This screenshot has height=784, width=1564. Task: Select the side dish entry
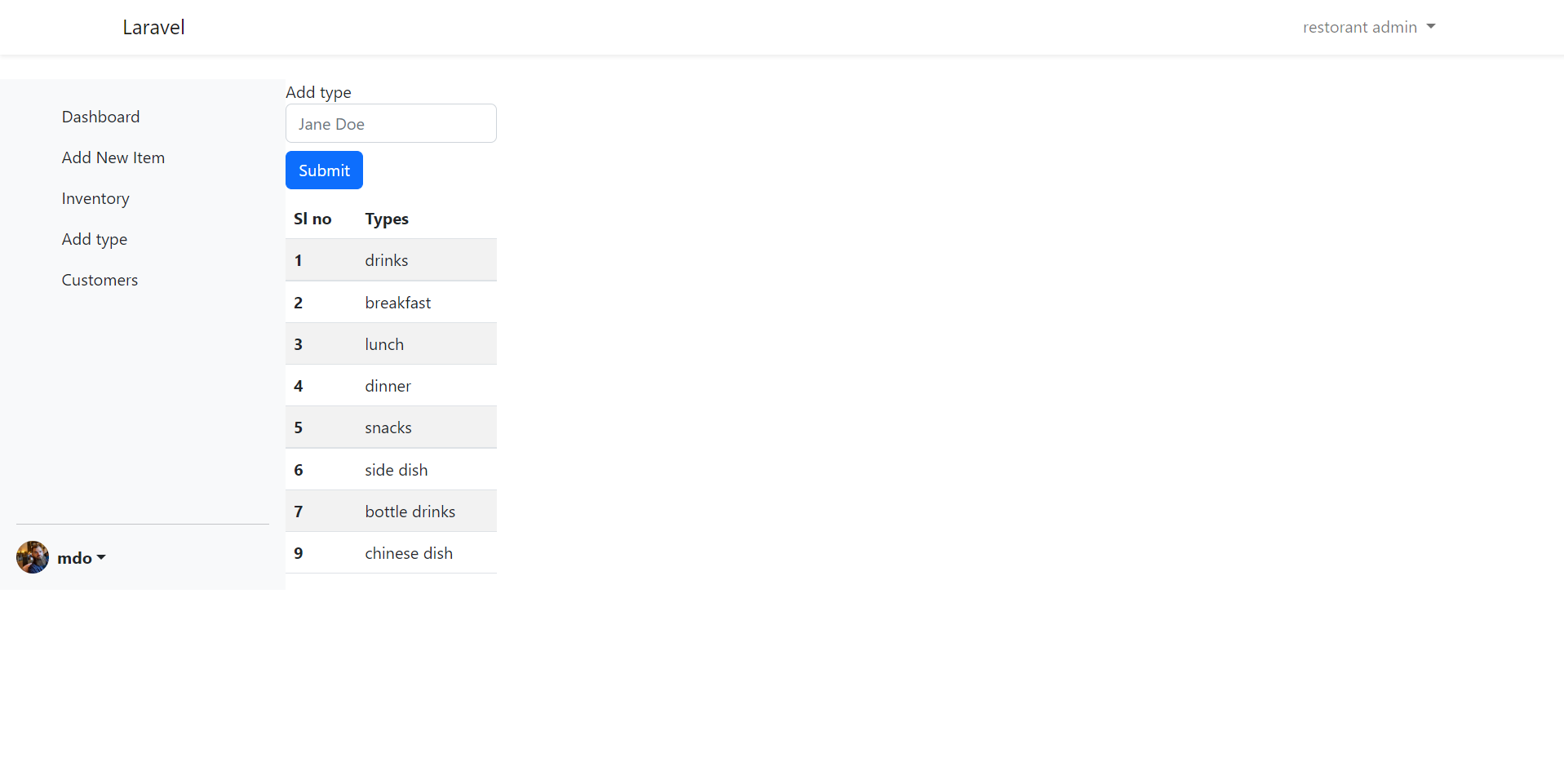click(396, 470)
